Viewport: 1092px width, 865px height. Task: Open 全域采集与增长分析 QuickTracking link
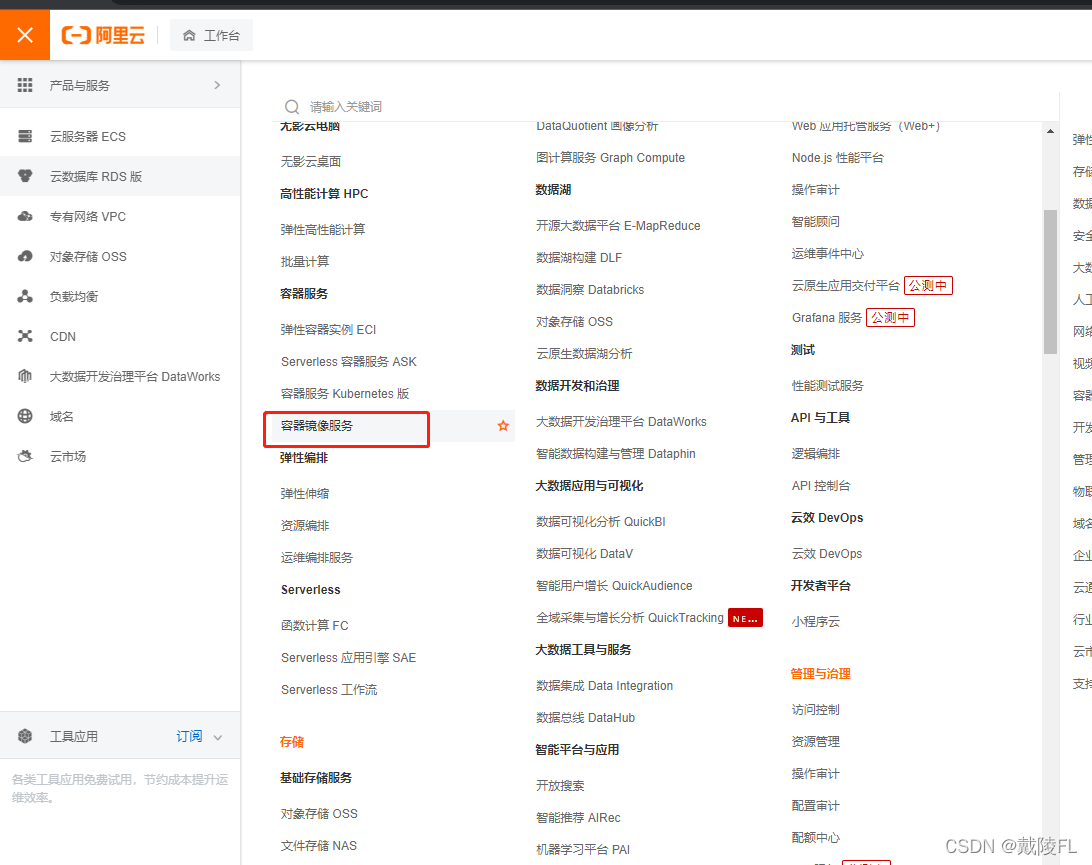click(630, 618)
